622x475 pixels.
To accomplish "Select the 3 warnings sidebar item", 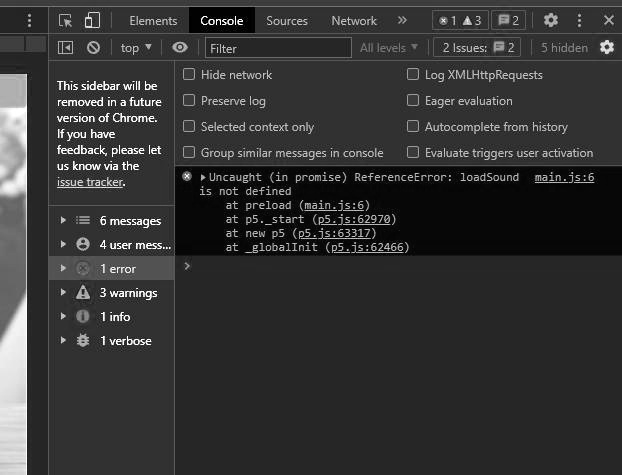I will tap(128, 293).
